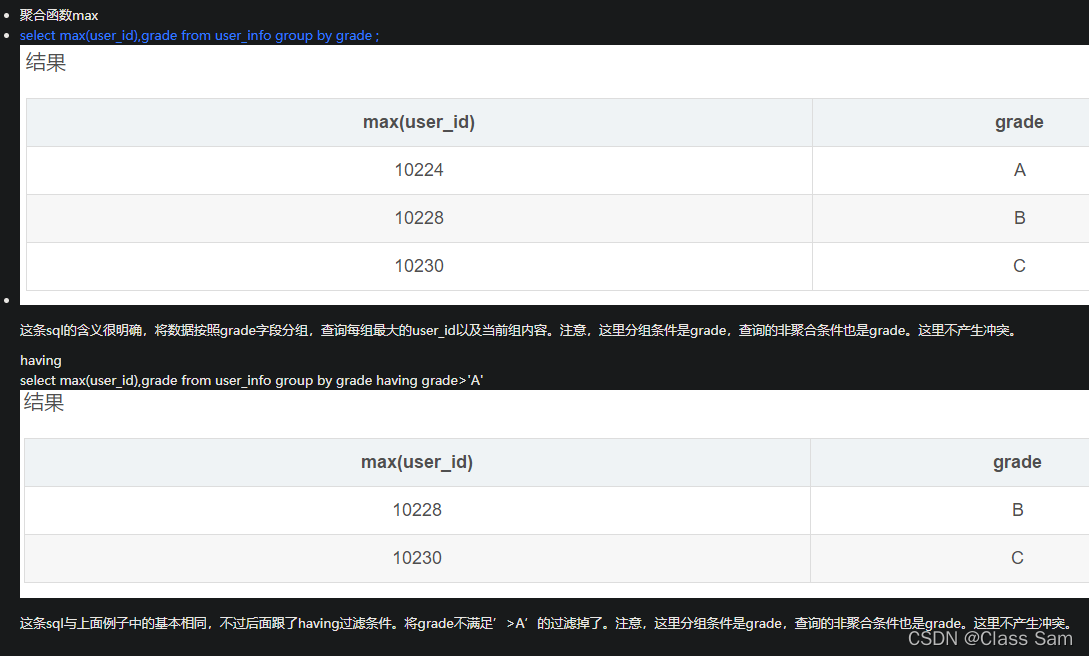The height and width of the screenshot is (656, 1089).
Task: Click the first '结果' heading
Action: [x=46, y=62]
